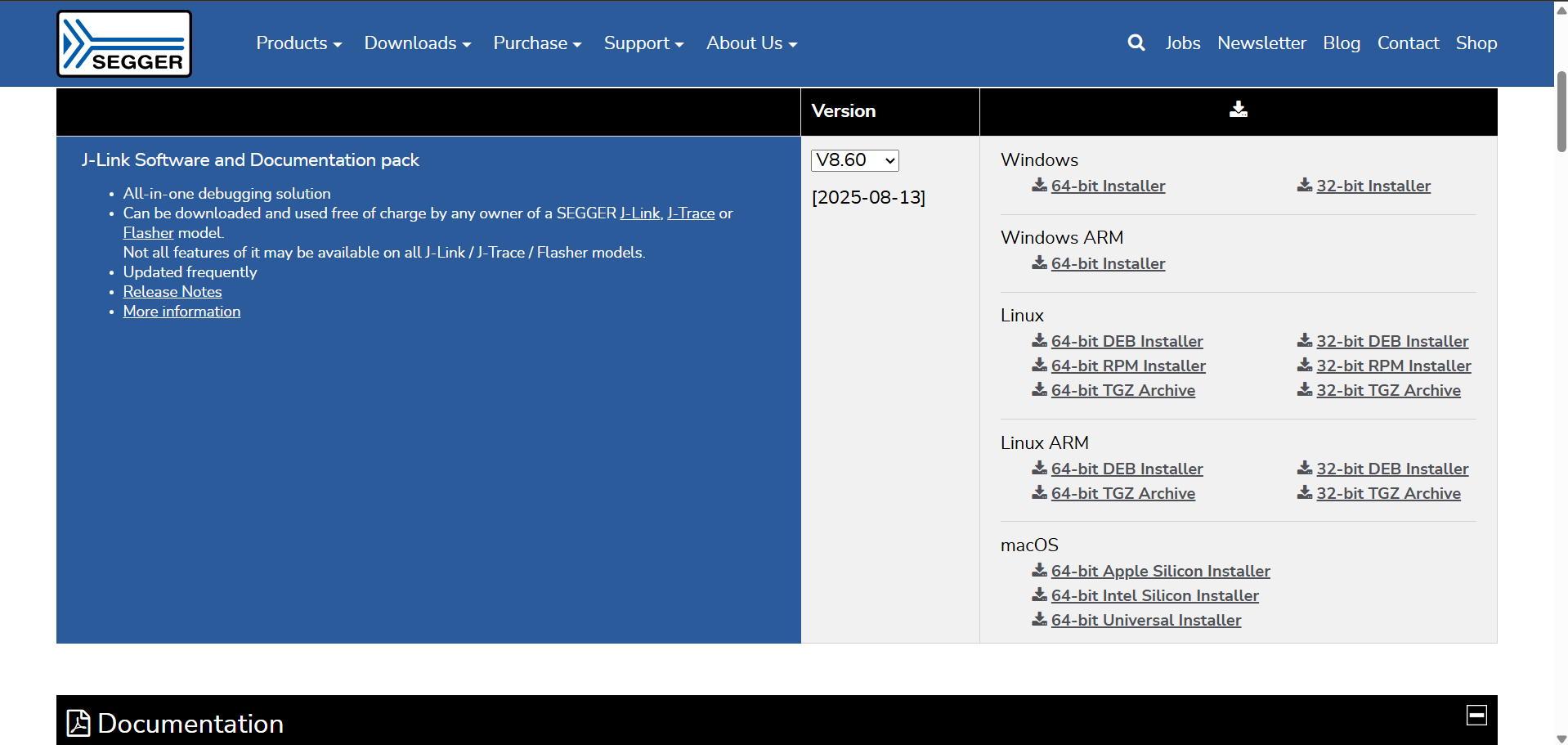Image resolution: width=1568 pixels, height=745 pixels.
Task: Follow the Flasher link
Action: pyautogui.click(x=149, y=233)
